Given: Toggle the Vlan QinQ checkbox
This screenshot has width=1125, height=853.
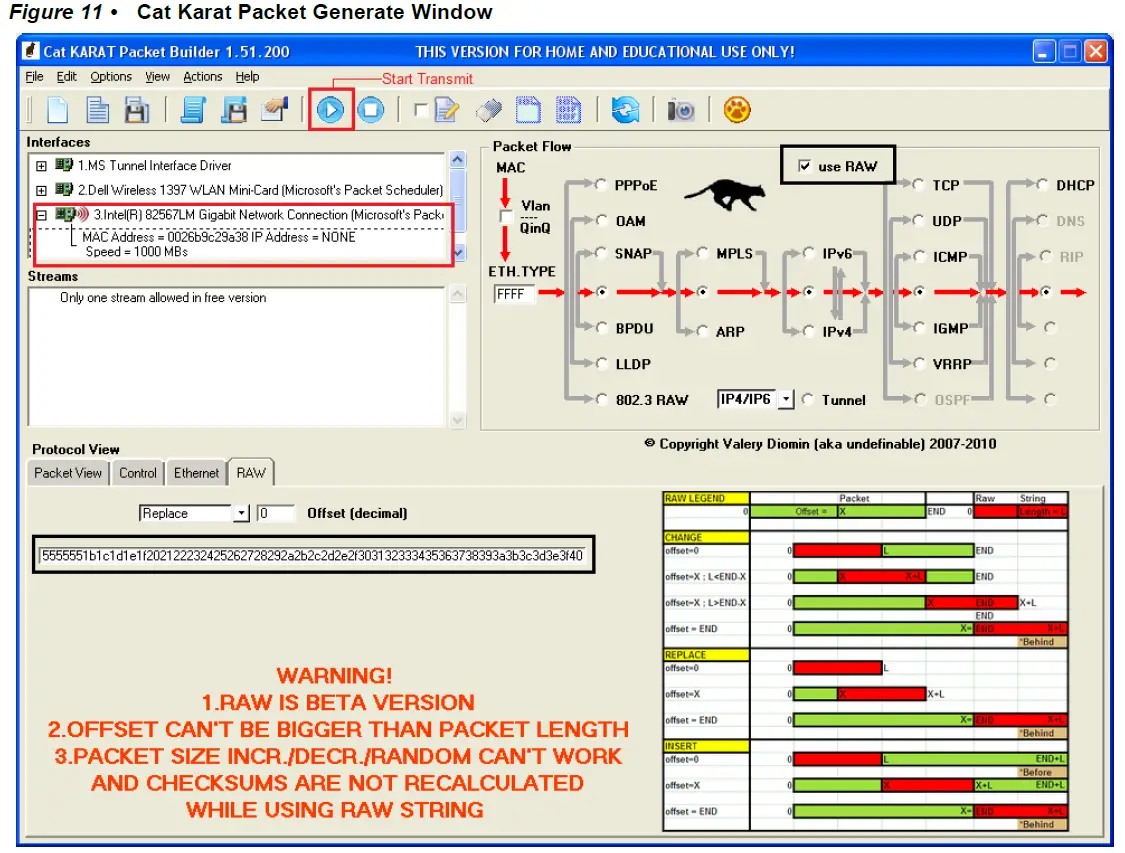Looking at the screenshot, I should click(507, 217).
